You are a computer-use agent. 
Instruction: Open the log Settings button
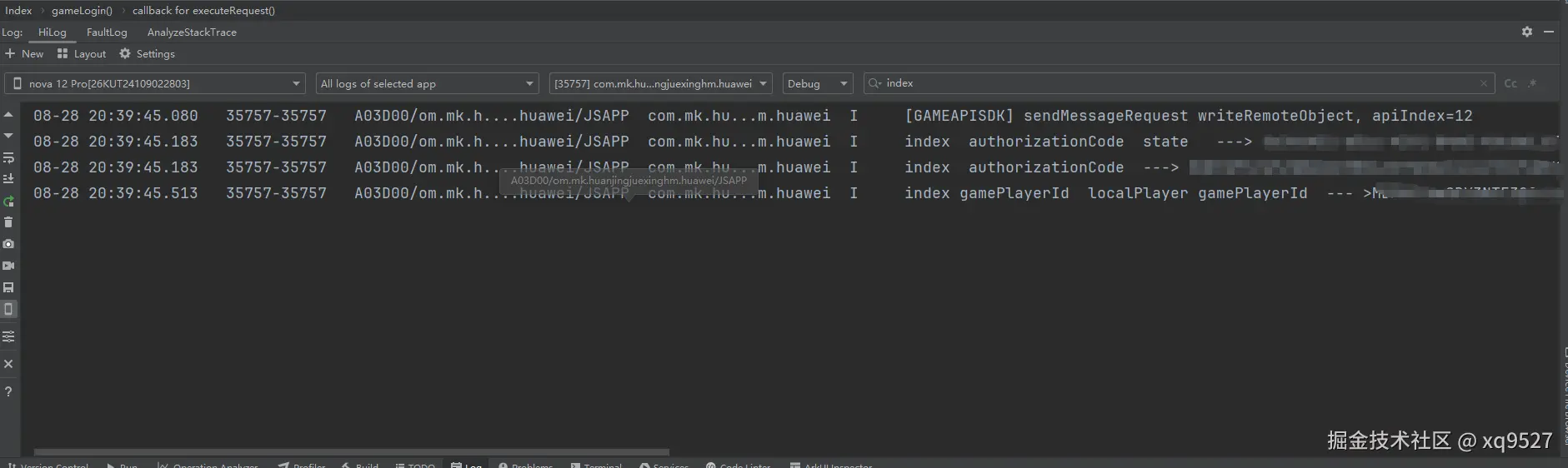(x=148, y=53)
